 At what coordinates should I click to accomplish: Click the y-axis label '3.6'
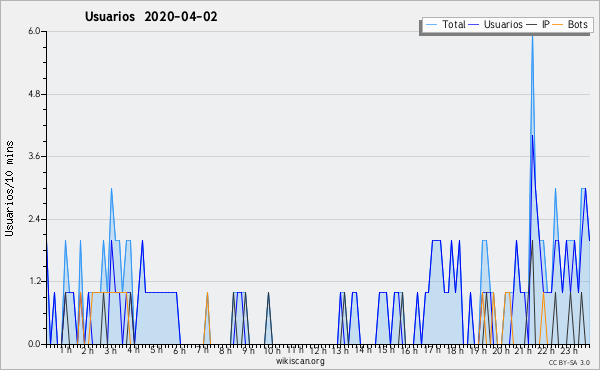(x=34, y=156)
